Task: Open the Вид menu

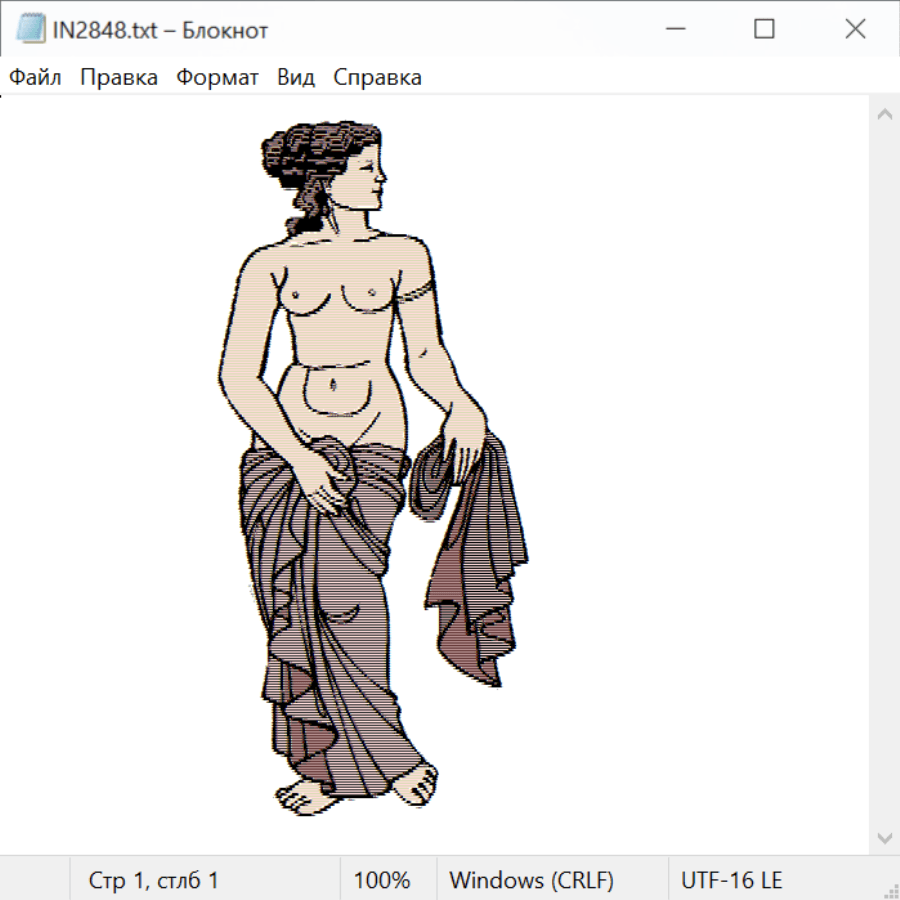Action: tap(296, 78)
